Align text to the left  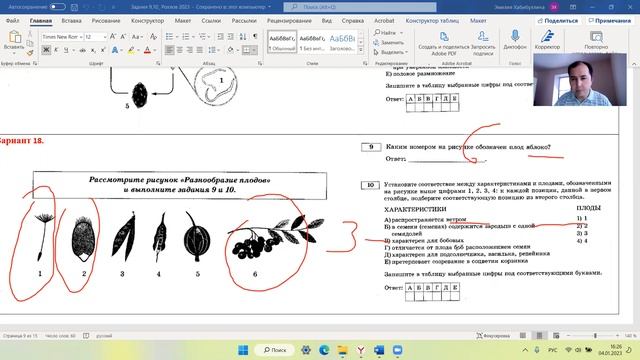coord(169,50)
